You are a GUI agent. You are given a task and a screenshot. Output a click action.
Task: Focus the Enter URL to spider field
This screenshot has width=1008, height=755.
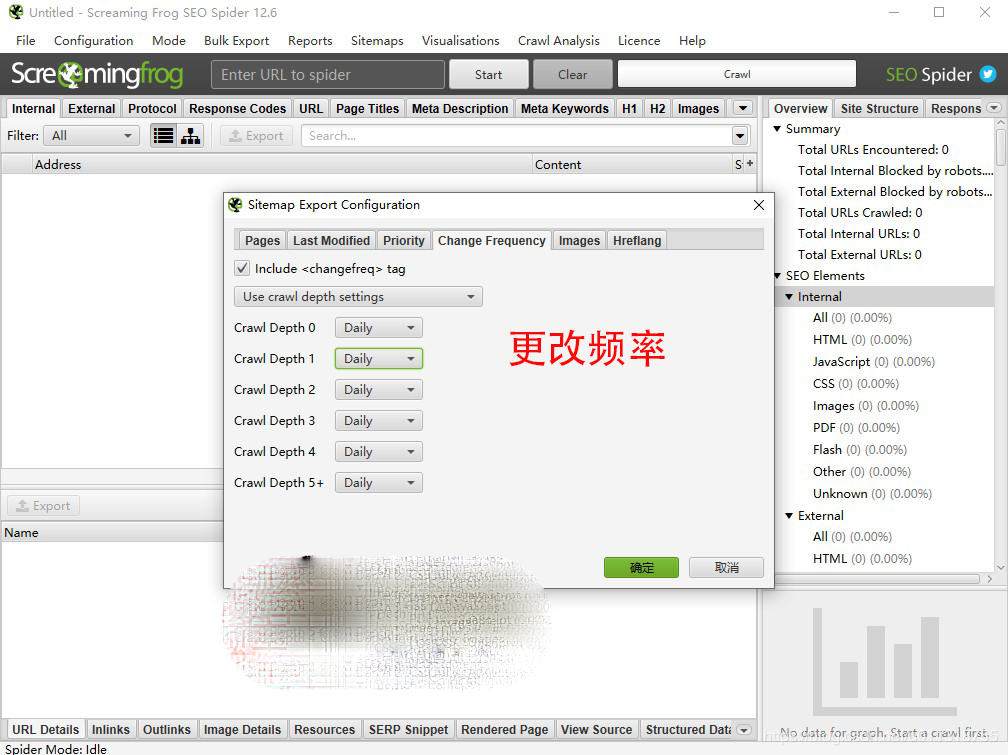tap(327, 75)
